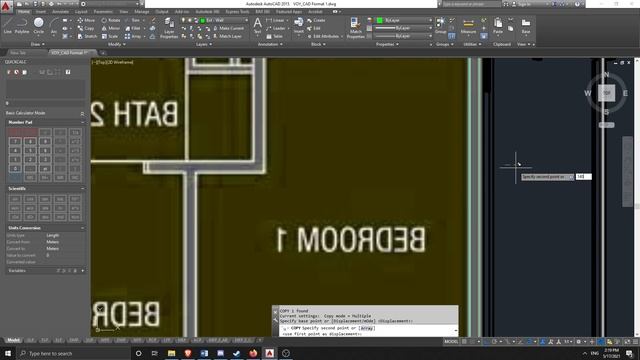640x360 pixels.
Task: Switch to the Home ribbon tab
Action: pyautogui.click(x=24, y=12)
